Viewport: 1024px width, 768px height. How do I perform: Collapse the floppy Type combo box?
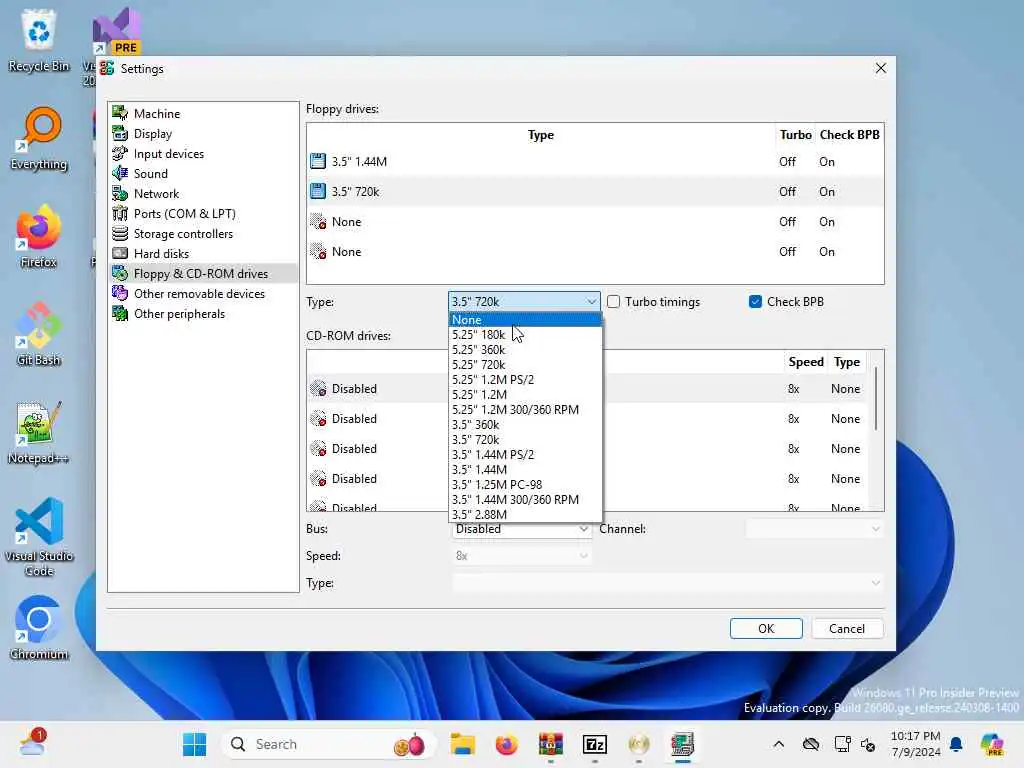click(x=524, y=301)
